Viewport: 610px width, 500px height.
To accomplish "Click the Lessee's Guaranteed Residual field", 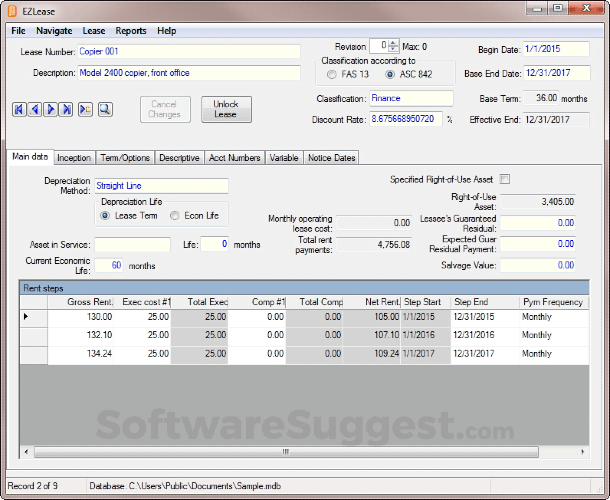I will coord(538,223).
